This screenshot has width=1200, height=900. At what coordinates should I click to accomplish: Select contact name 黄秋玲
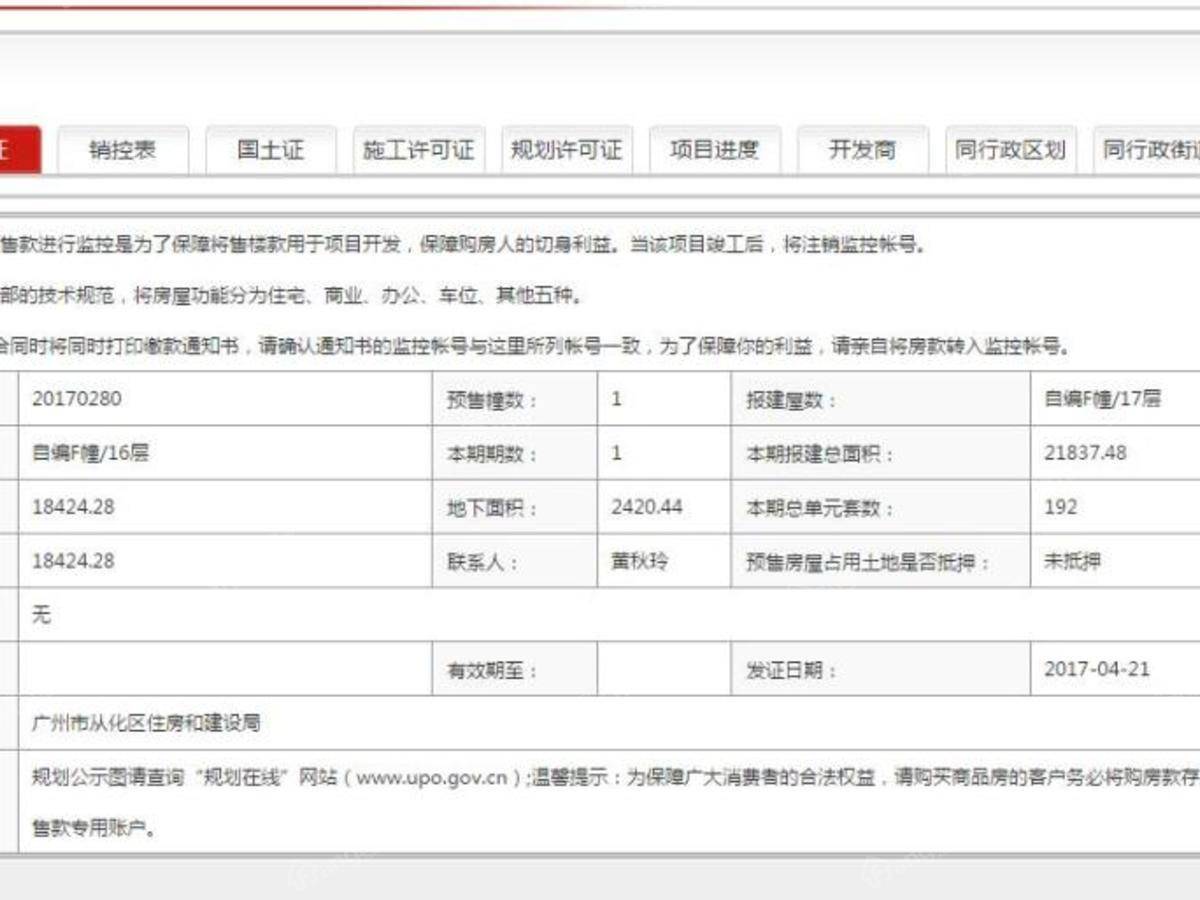640,561
